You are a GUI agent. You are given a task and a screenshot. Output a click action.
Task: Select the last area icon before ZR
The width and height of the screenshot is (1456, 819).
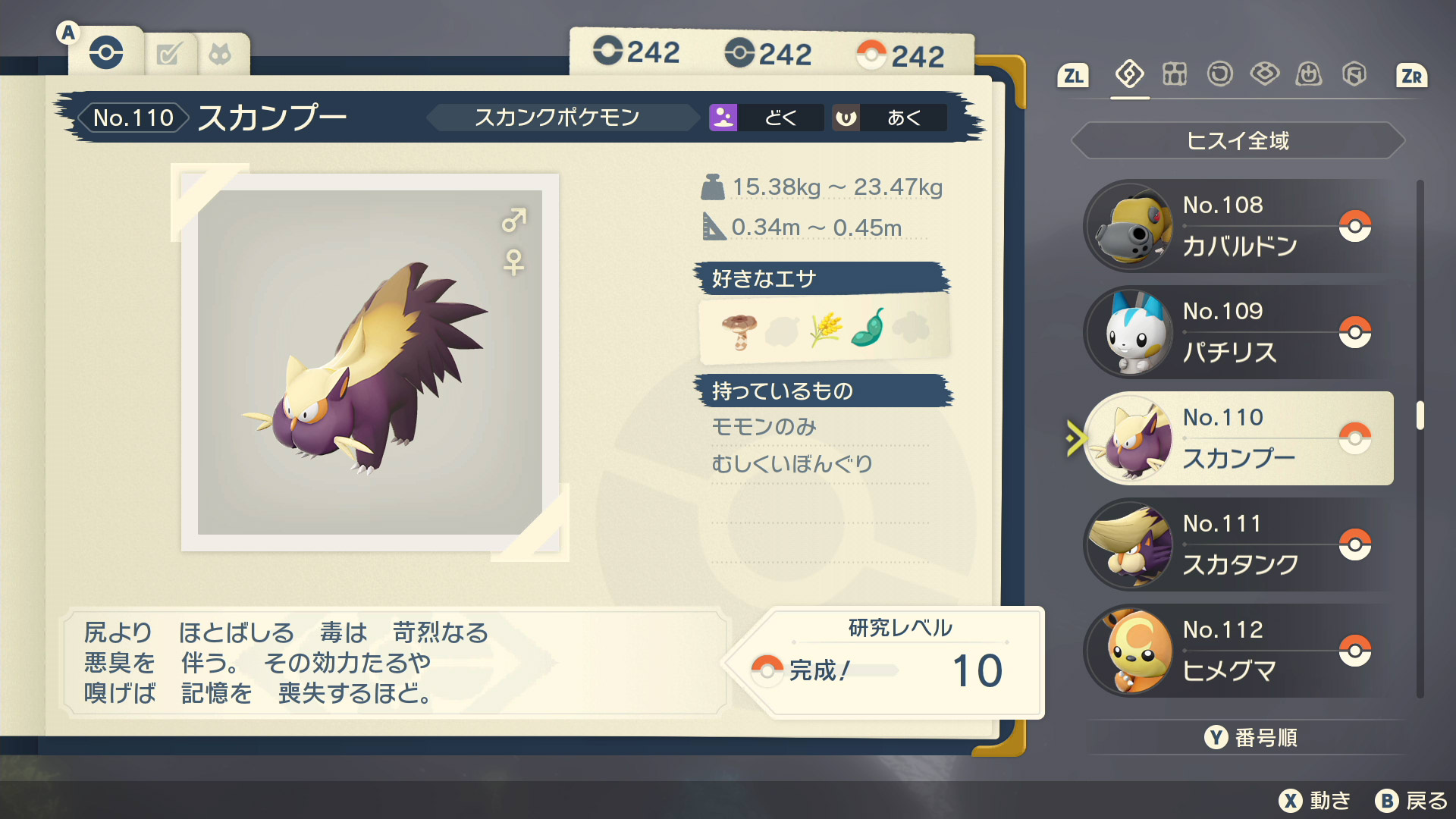point(1354,74)
